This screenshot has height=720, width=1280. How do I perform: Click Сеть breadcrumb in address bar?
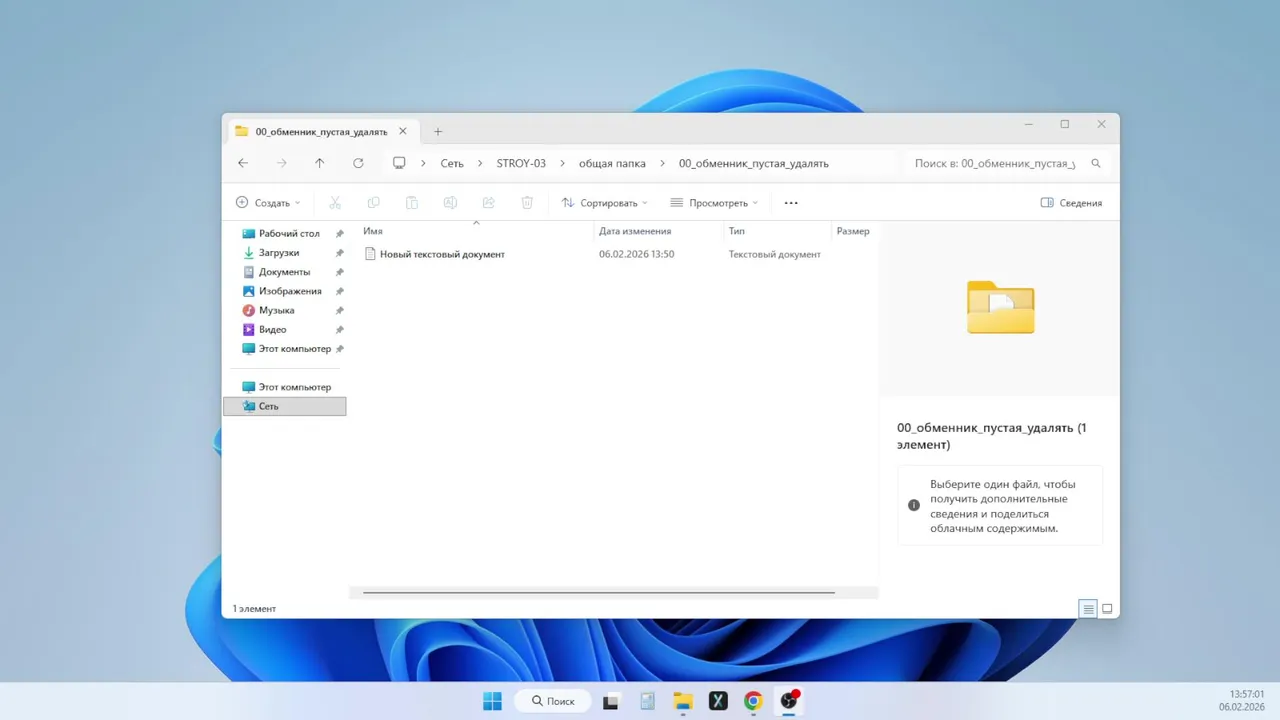[x=452, y=163]
